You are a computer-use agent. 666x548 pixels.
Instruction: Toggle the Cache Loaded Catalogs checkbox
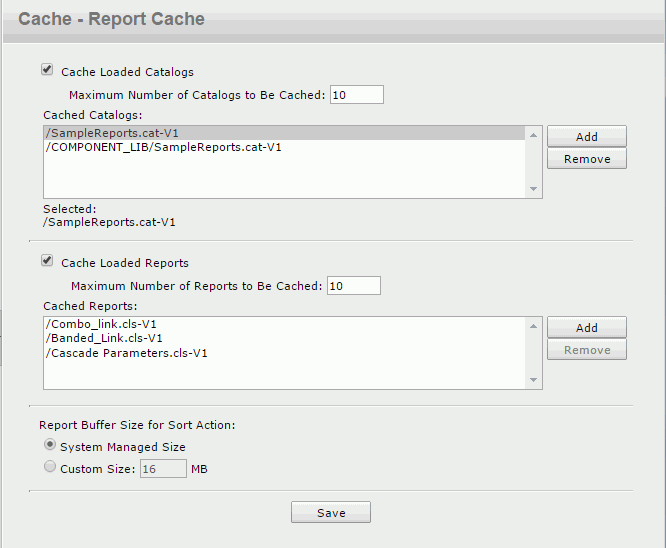[x=47, y=70]
